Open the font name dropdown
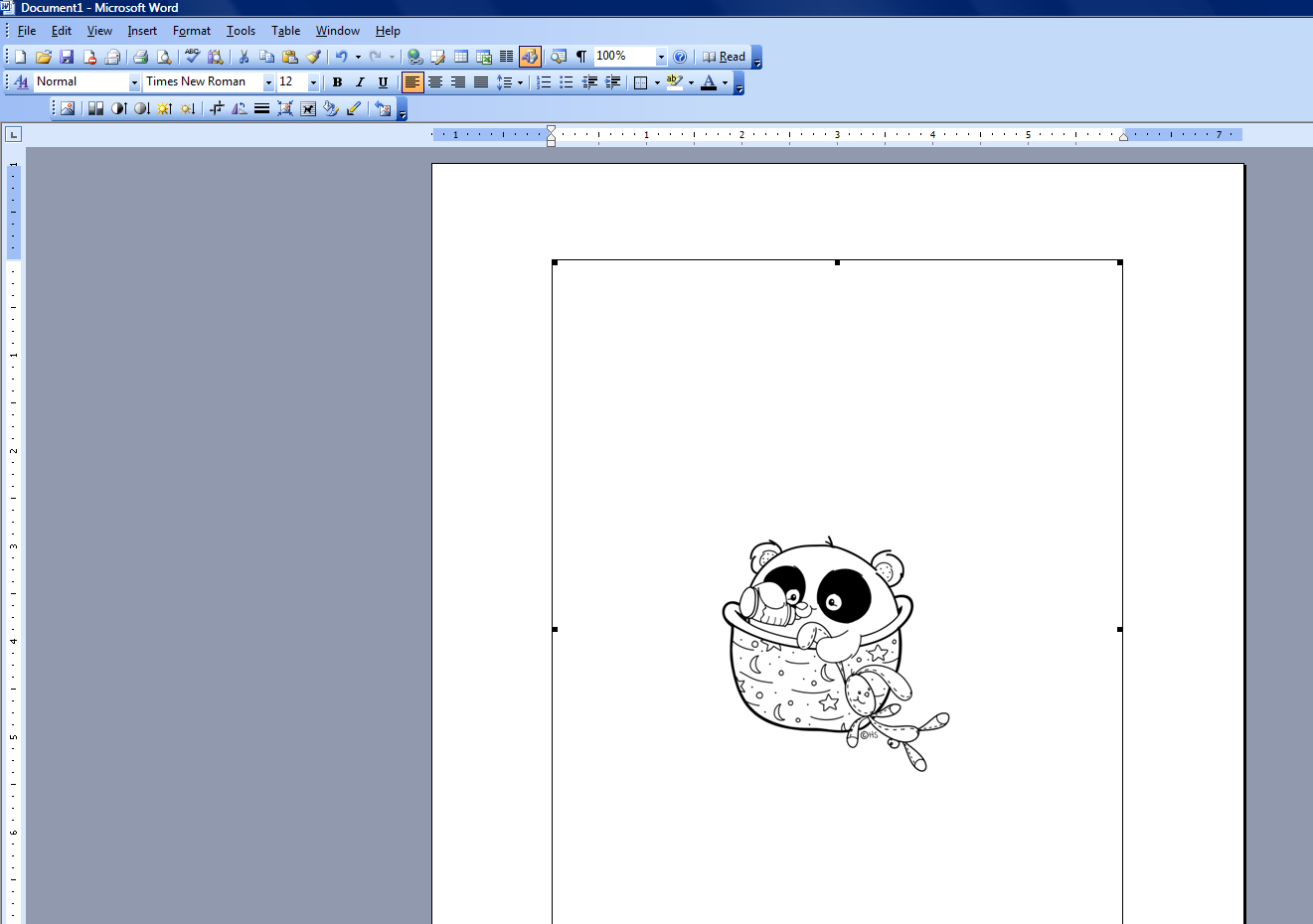Screen dimensions: 1313x924 tap(267, 81)
